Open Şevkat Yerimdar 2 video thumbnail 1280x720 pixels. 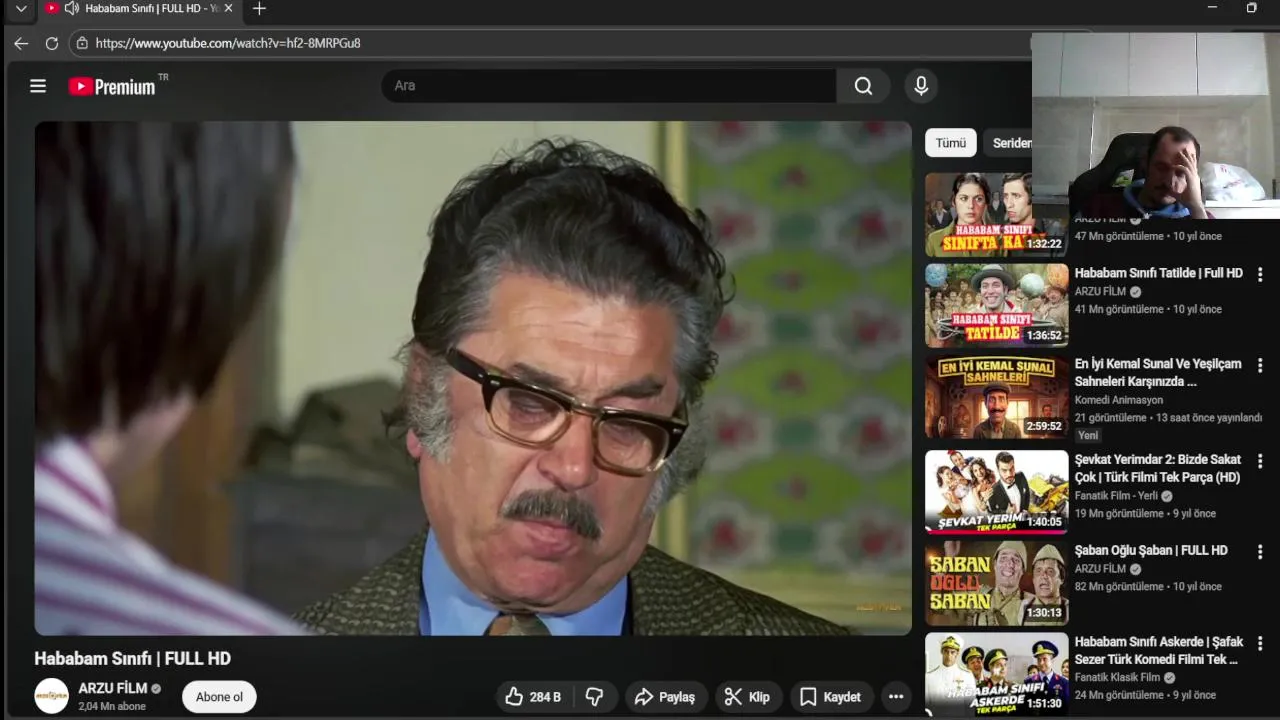click(996, 491)
